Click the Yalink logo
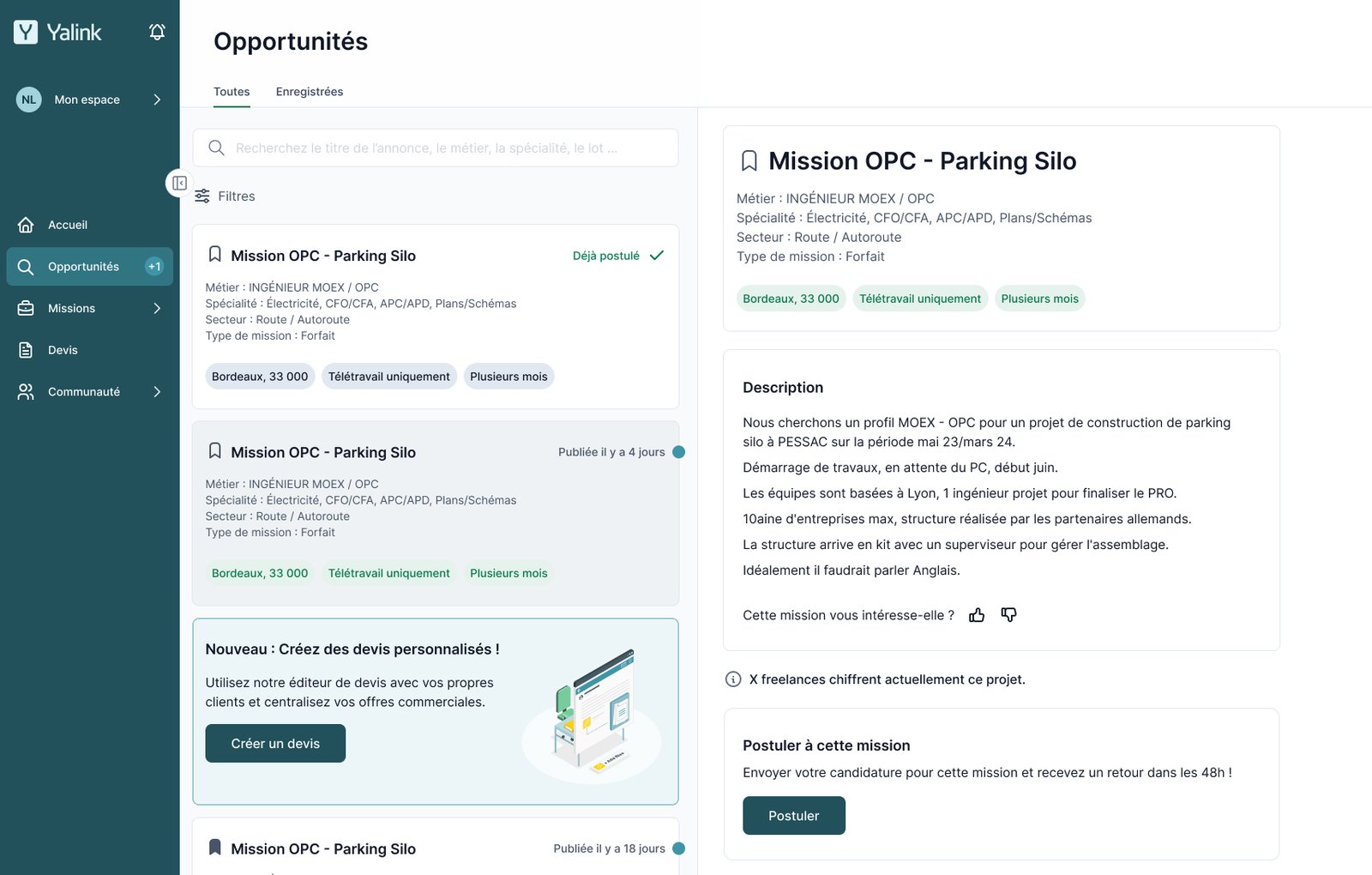 click(x=57, y=33)
